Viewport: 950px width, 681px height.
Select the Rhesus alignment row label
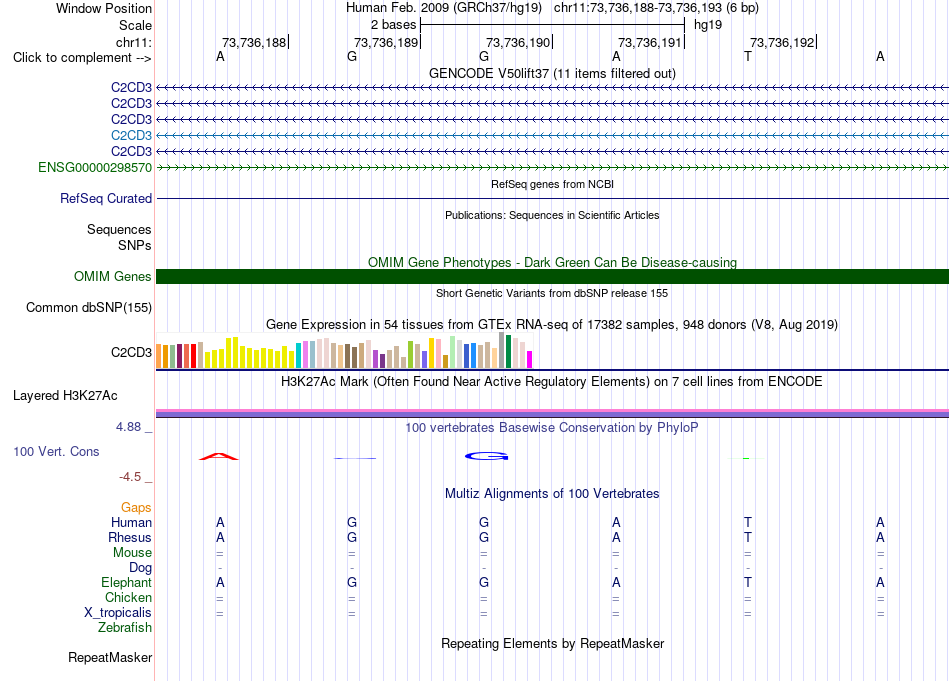[130, 537]
